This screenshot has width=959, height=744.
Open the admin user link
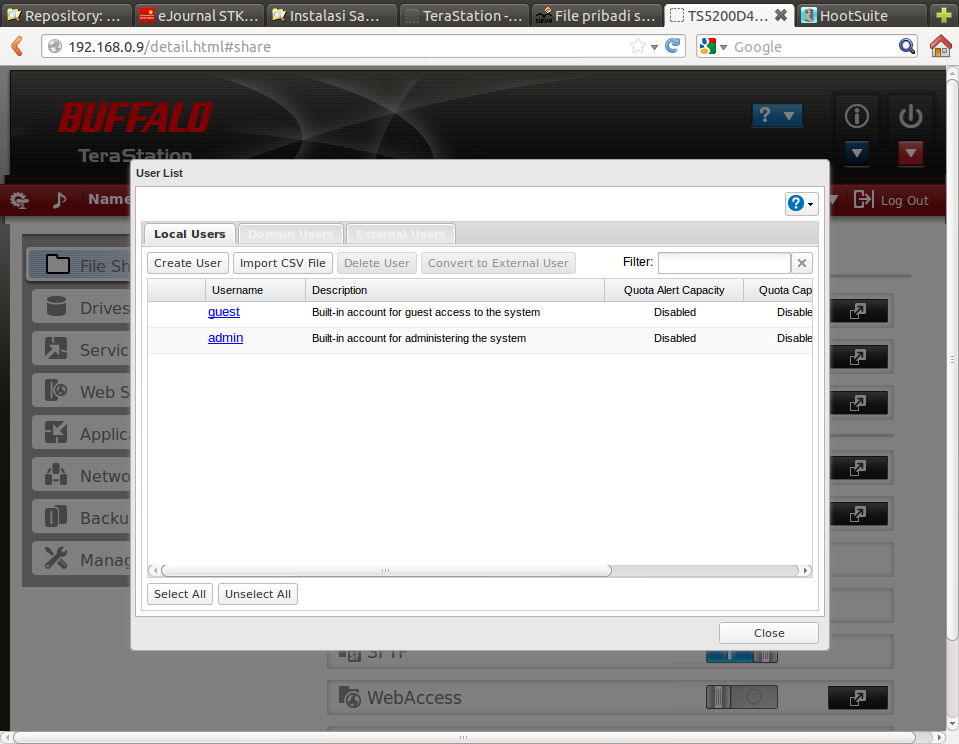[225, 338]
